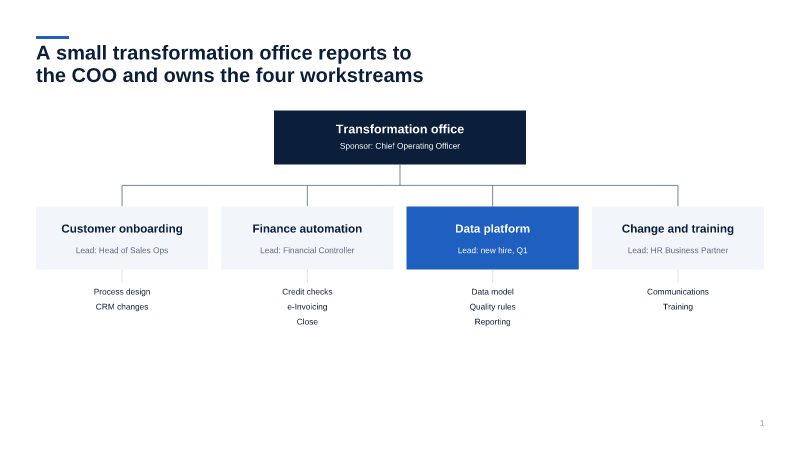Click the 'e-Invoicing' item
The width and height of the screenshot is (800, 450).
point(307,307)
